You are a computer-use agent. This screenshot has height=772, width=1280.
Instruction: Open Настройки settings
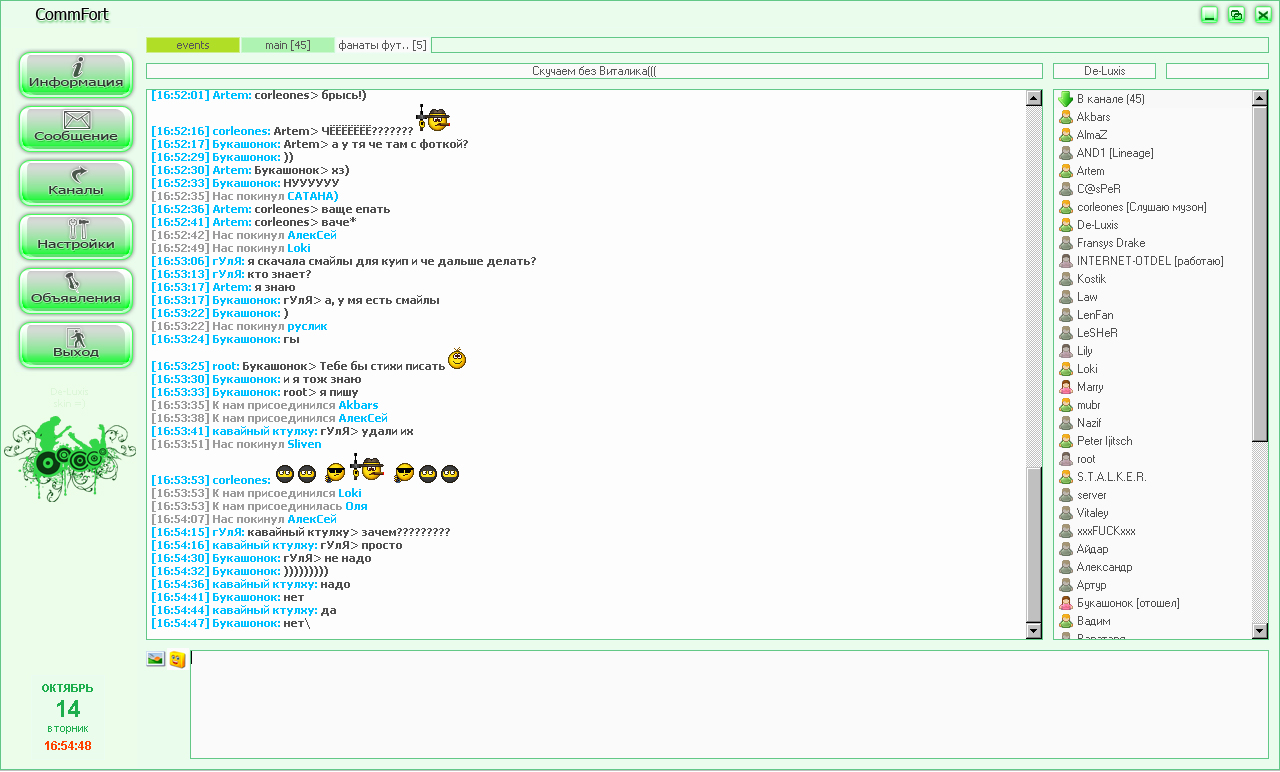pyautogui.click(x=76, y=237)
